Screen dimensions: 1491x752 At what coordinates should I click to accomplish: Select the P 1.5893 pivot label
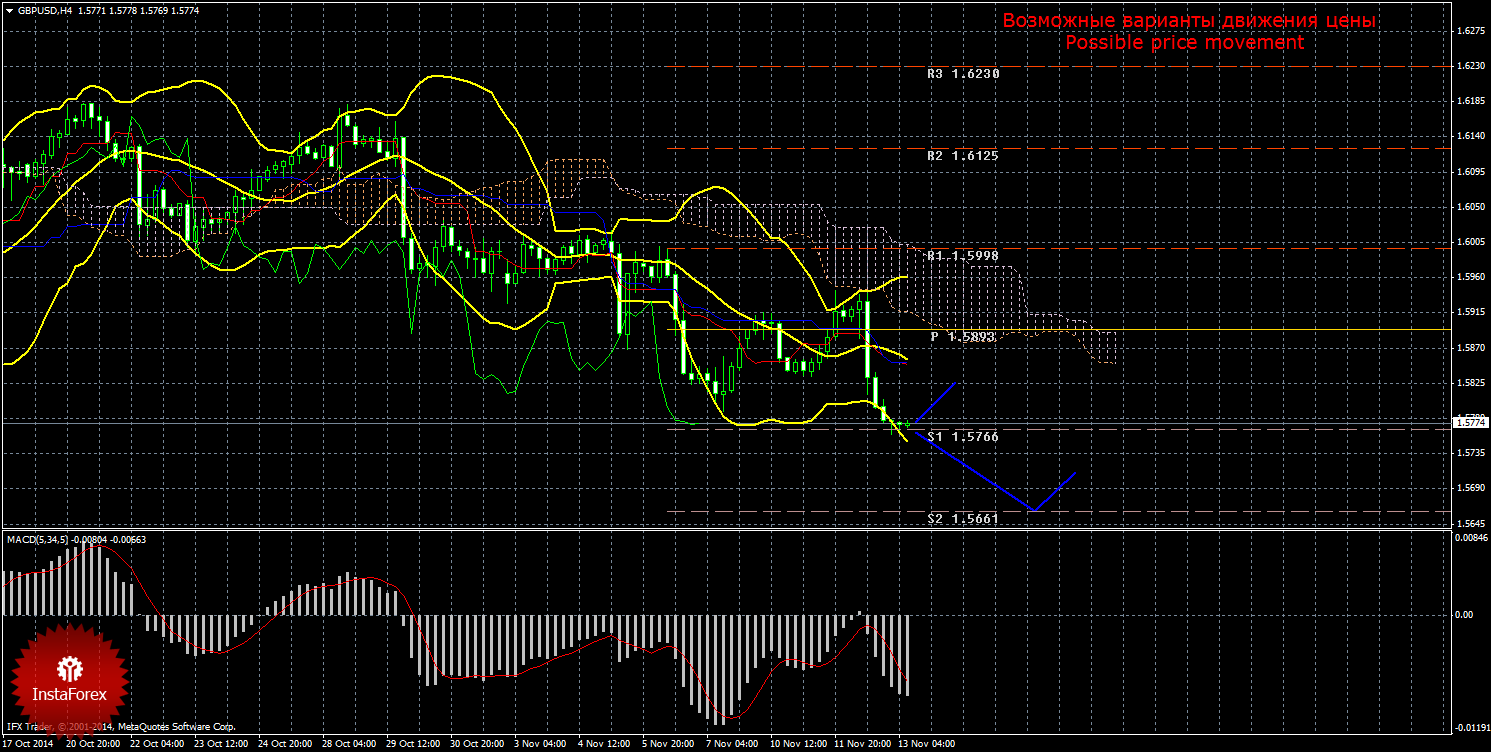[962, 337]
